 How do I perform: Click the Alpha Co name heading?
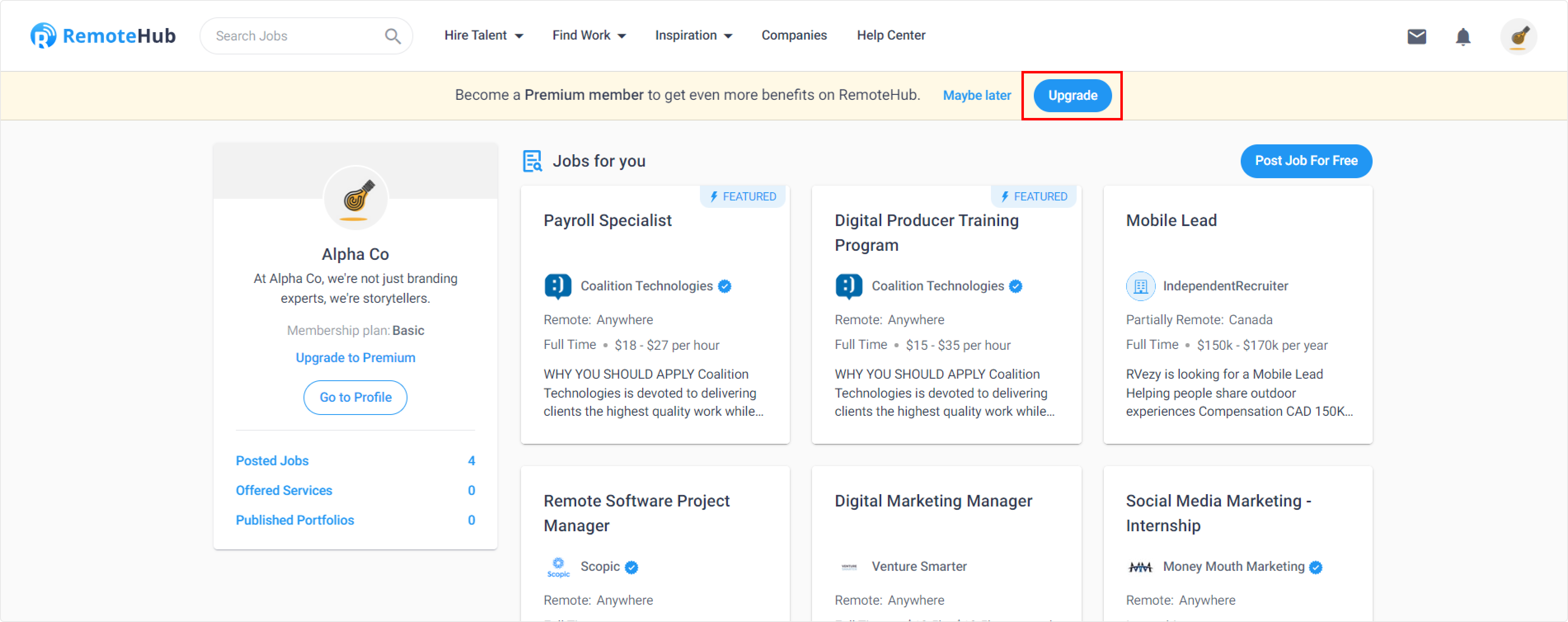[355, 254]
